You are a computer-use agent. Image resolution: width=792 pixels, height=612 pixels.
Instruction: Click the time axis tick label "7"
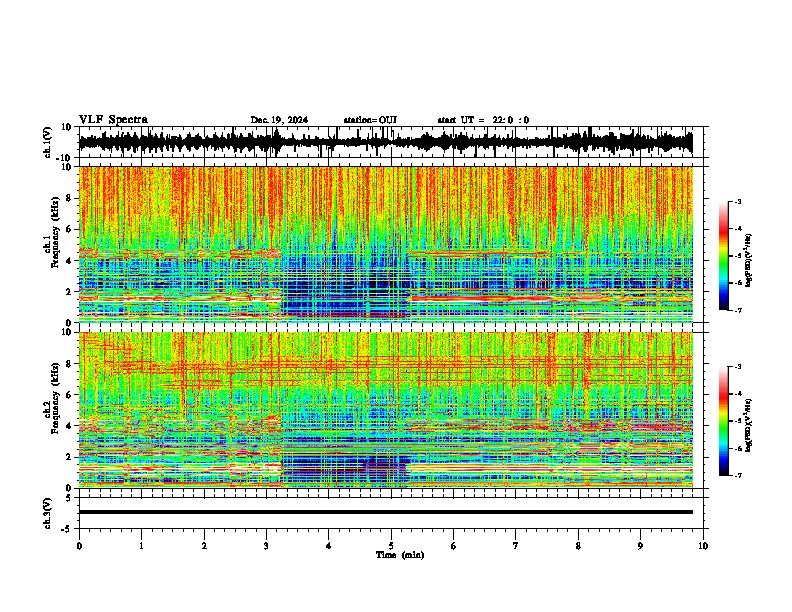click(x=516, y=546)
